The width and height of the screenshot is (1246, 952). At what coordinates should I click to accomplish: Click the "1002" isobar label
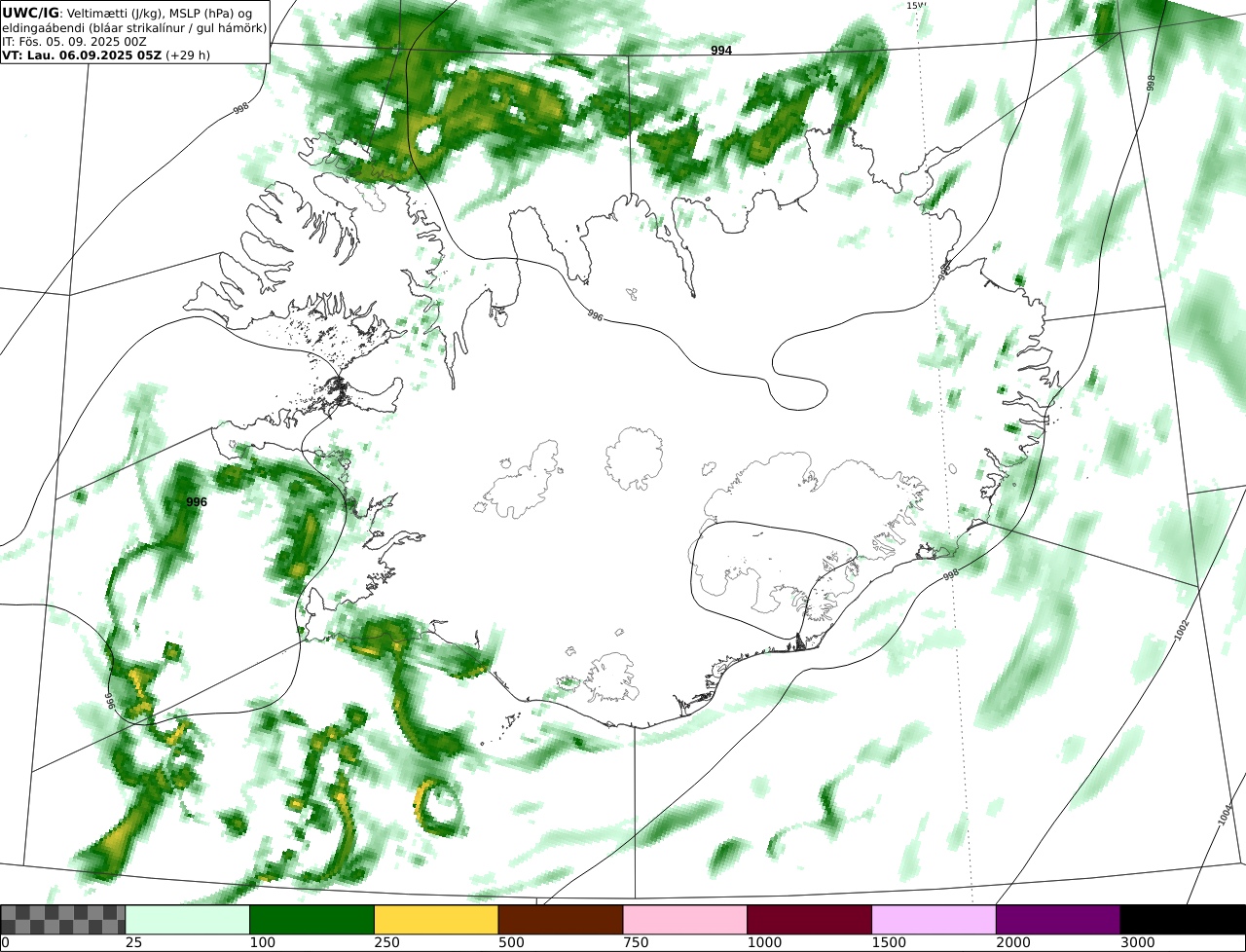[x=1182, y=630]
